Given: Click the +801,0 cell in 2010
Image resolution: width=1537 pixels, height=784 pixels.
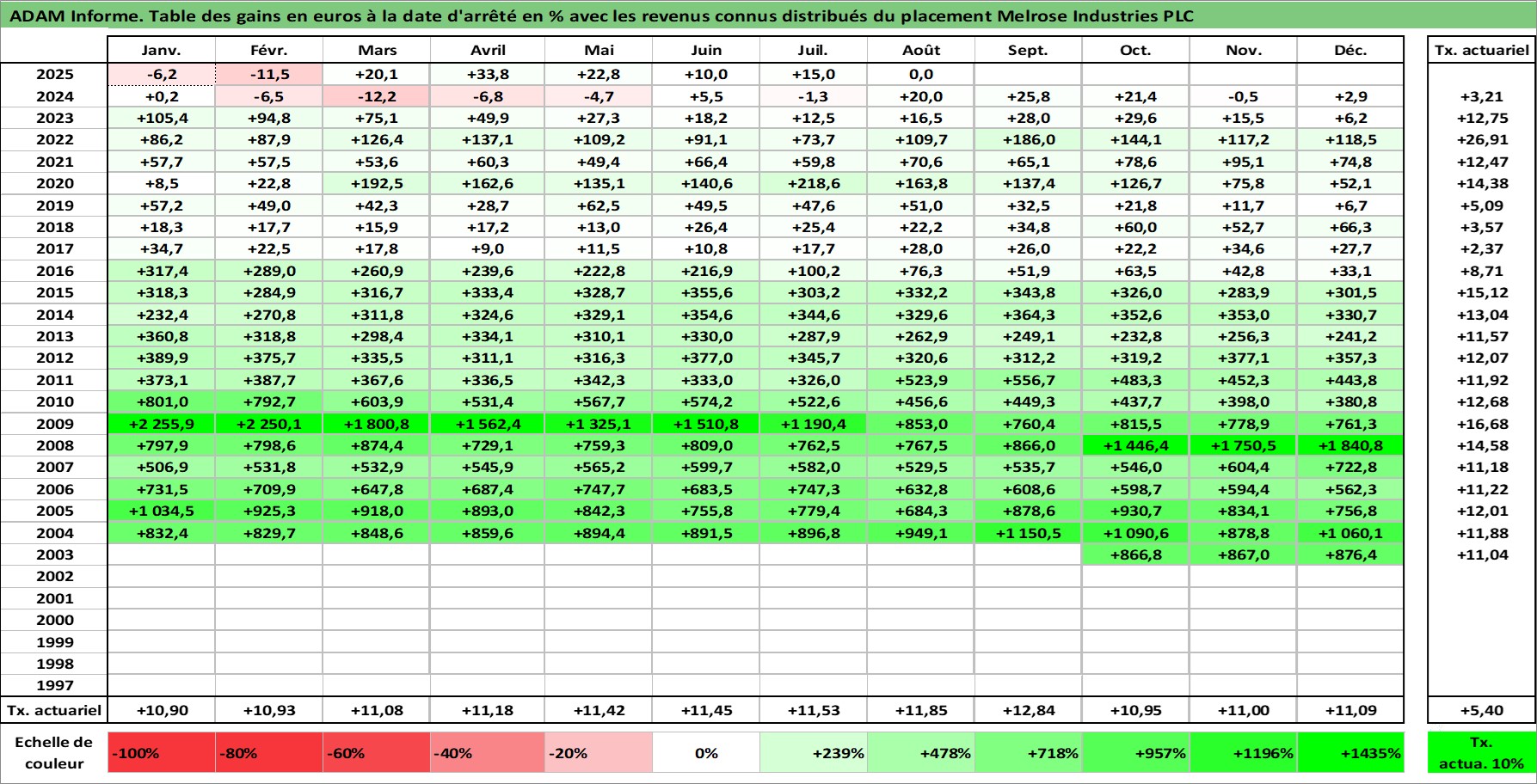Looking at the screenshot, I should pyautogui.click(x=162, y=401).
